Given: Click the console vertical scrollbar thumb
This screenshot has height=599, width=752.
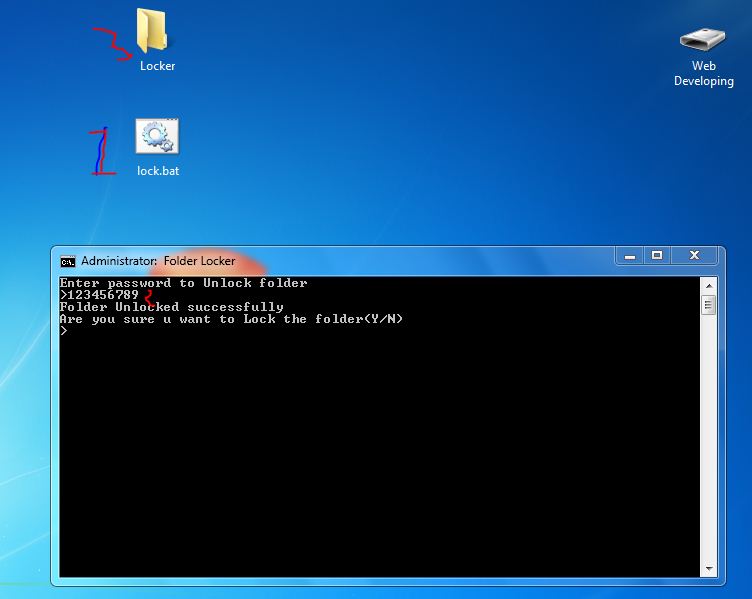Looking at the screenshot, I should (x=709, y=305).
